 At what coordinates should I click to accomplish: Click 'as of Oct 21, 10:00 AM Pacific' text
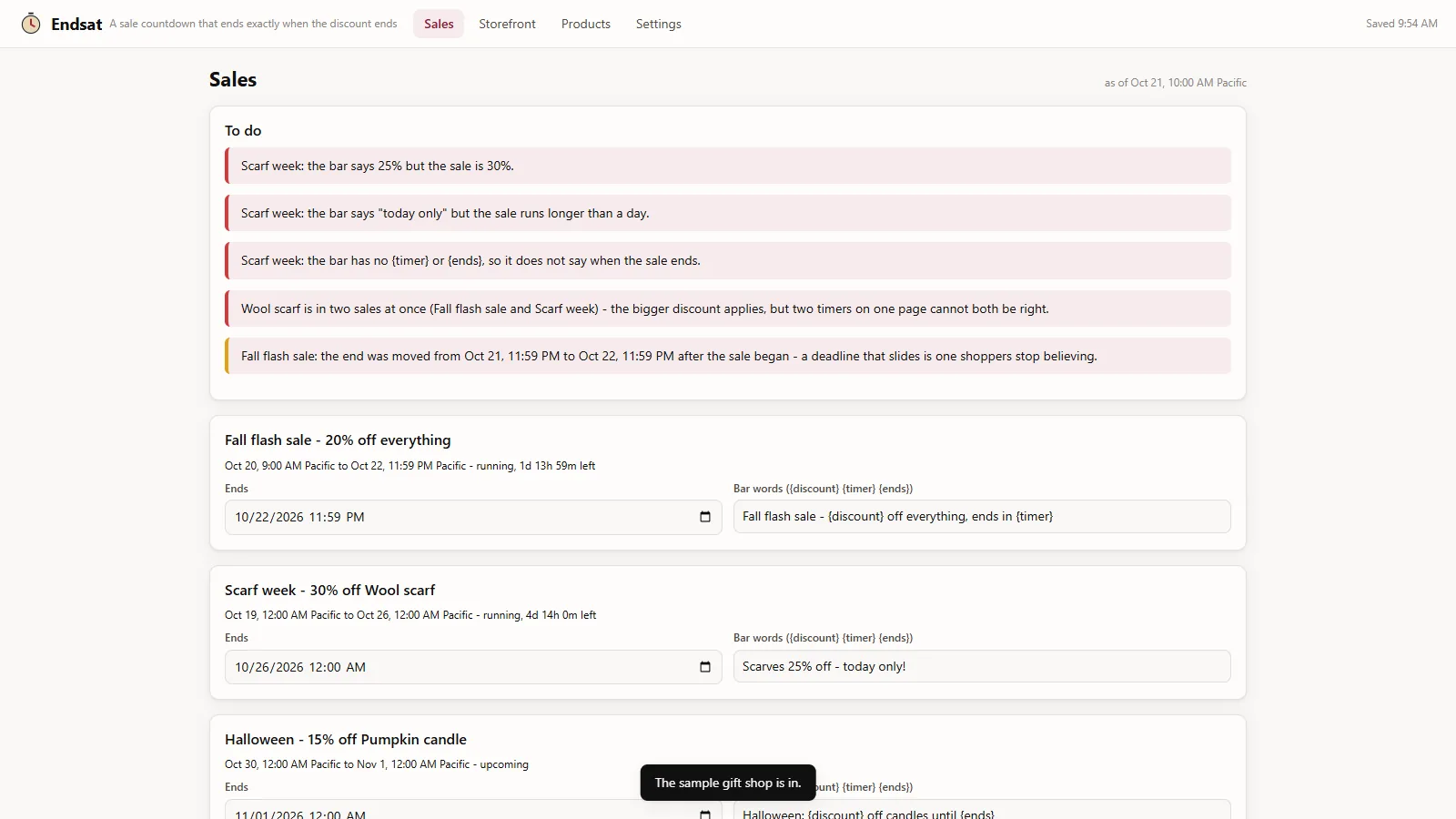pyautogui.click(x=1176, y=83)
